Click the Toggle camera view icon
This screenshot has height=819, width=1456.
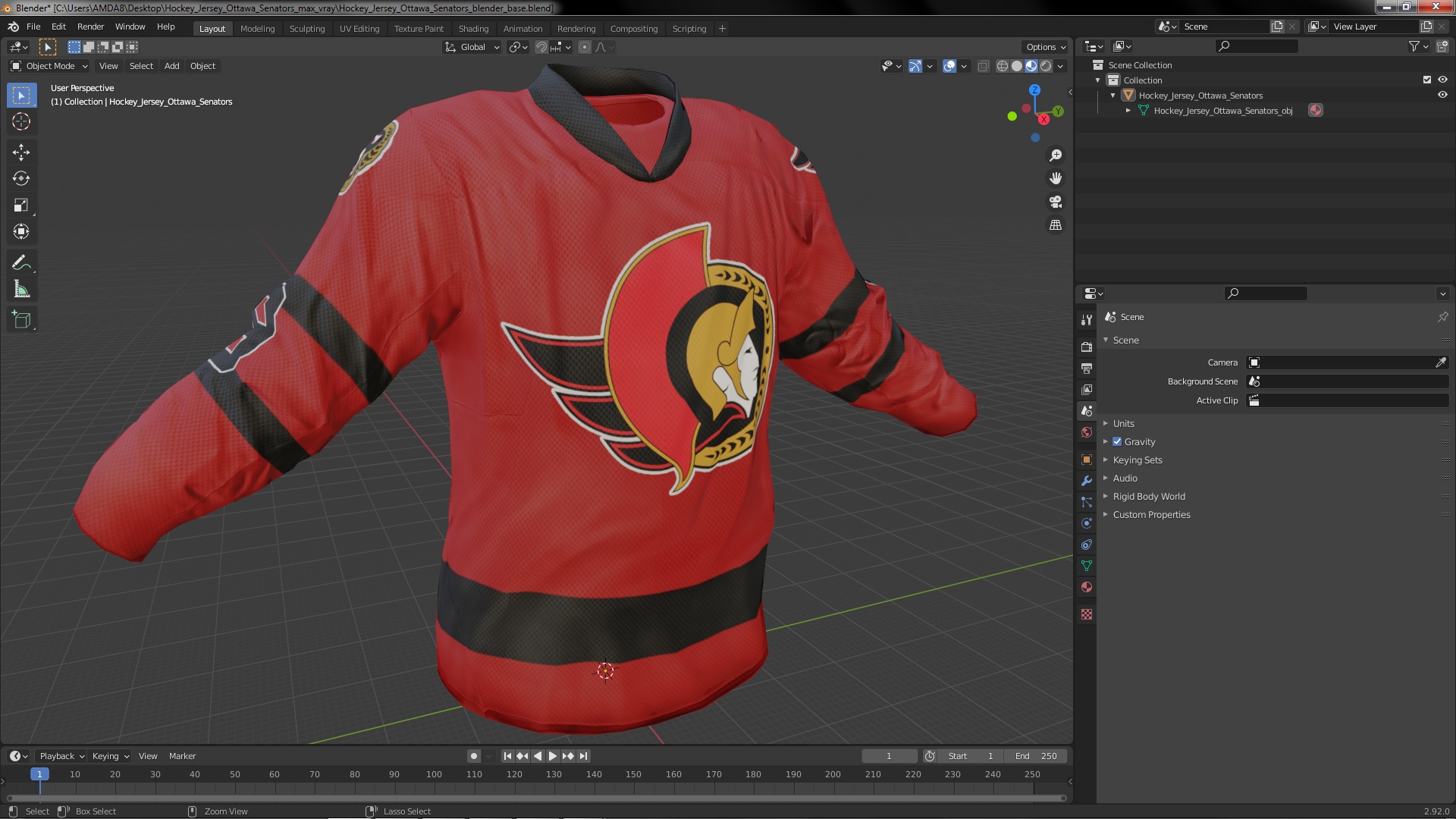(1055, 202)
